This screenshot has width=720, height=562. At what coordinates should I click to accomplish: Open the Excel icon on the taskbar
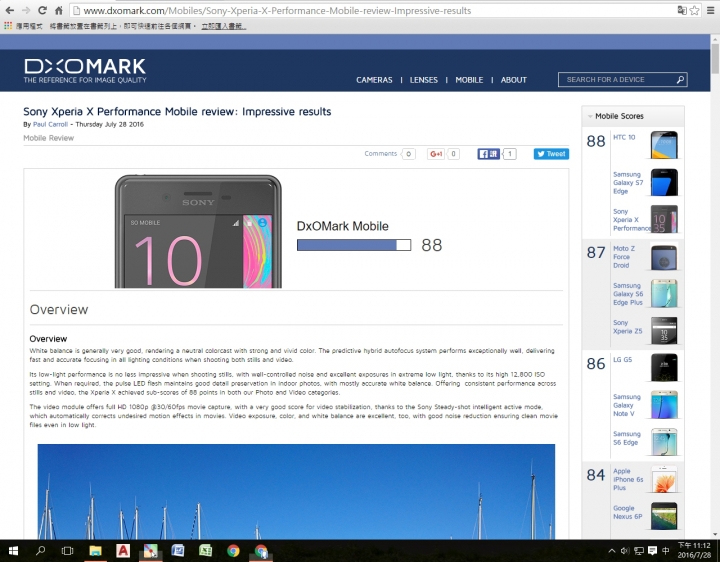pyautogui.click(x=205, y=551)
